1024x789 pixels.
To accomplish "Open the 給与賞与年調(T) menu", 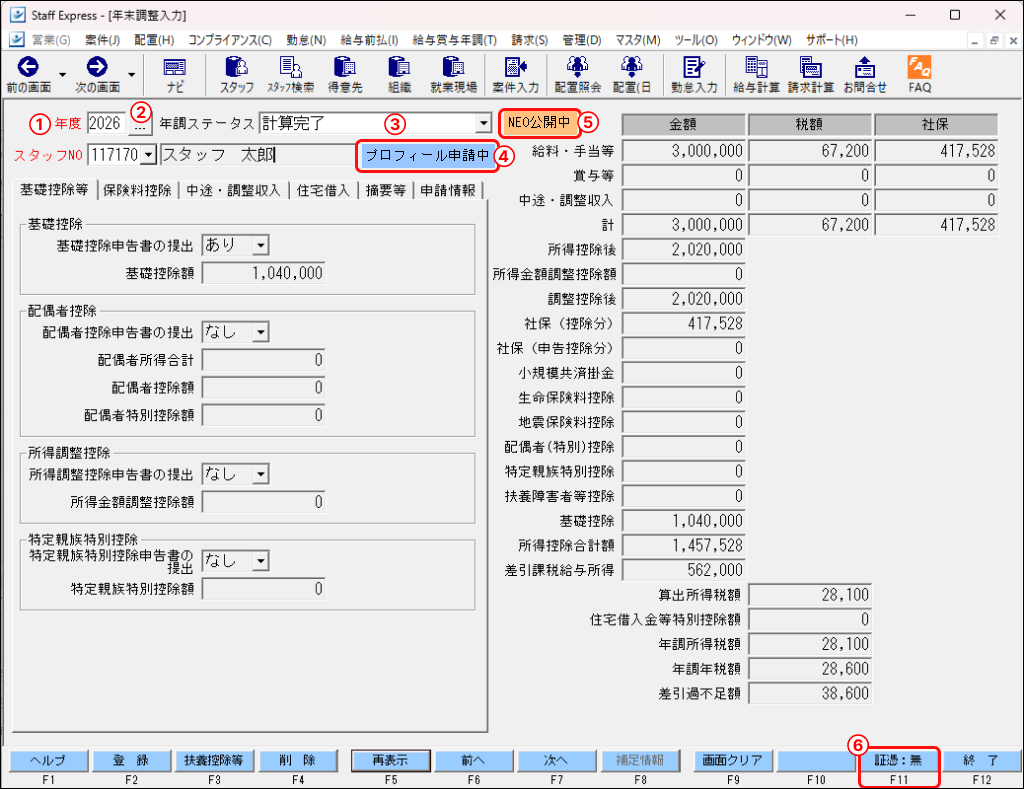I will coord(455,40).
